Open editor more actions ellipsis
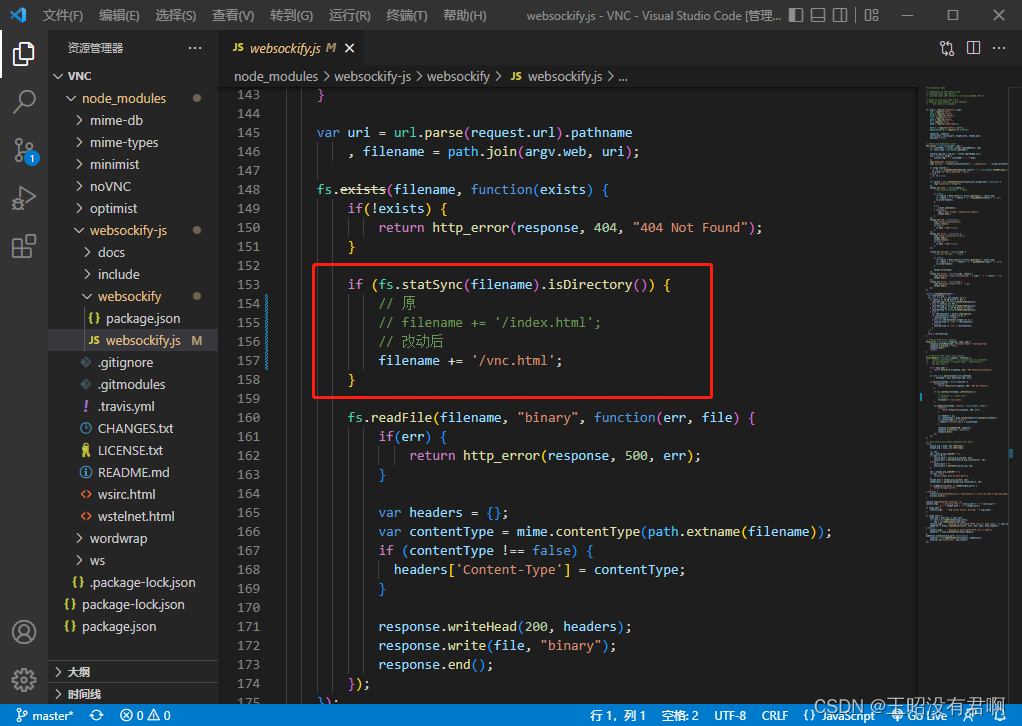Viewport: 1022px width, 726px height. pos(999,48)
